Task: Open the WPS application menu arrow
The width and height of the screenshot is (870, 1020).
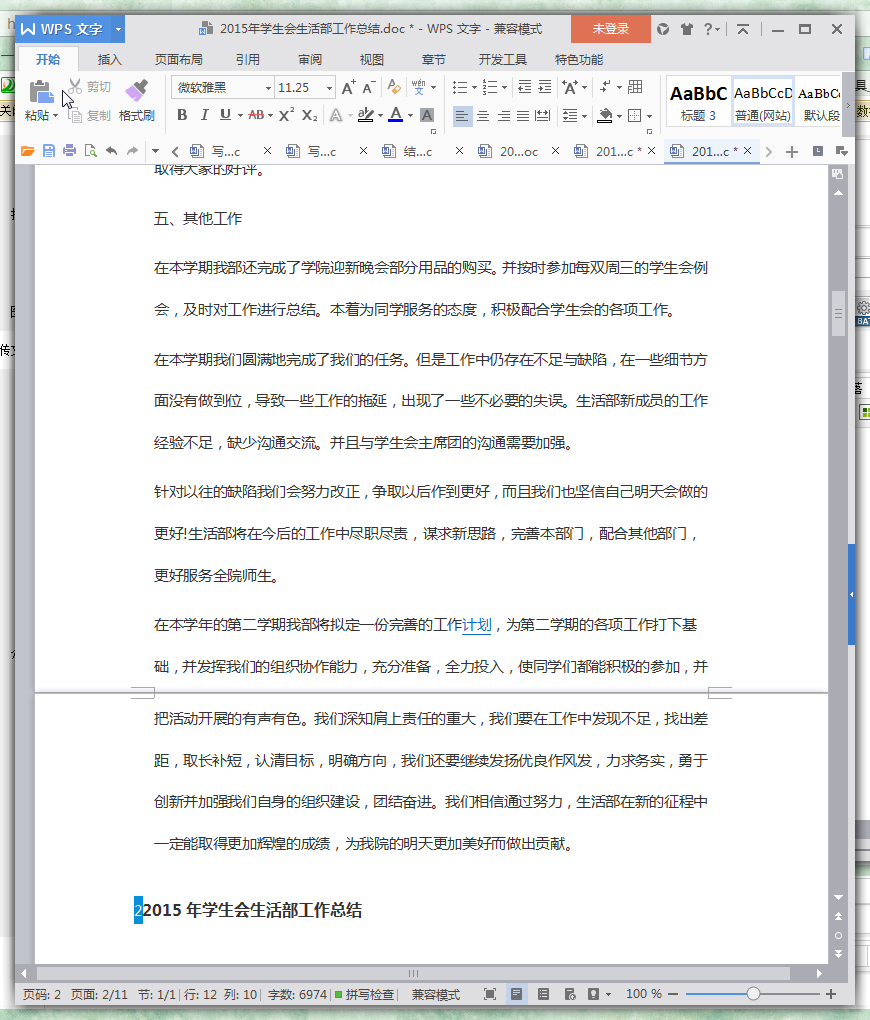Action: point(118,29)
